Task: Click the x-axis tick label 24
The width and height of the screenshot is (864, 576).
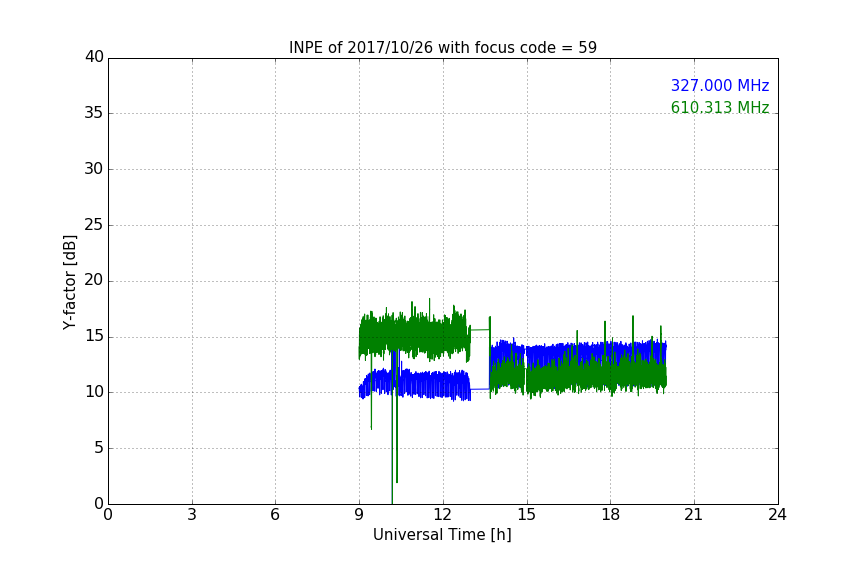Action: point(778,515)
